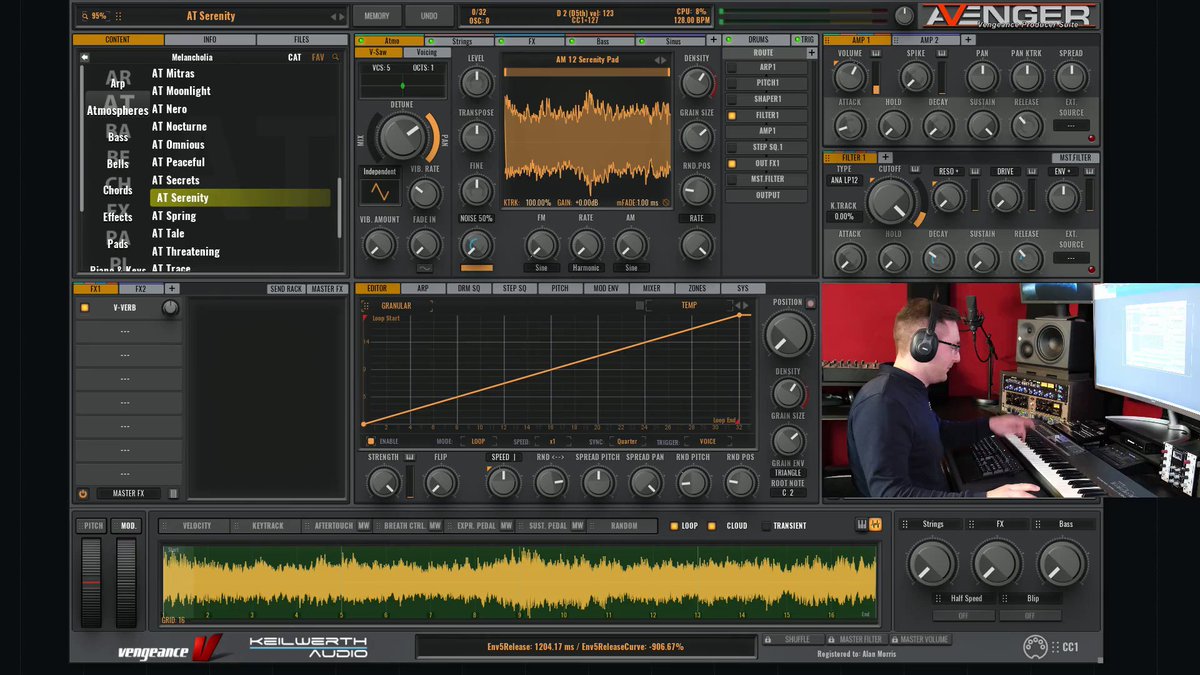Image resolution: width=1200 pixels, height=675 pixels.
Task: Open the MIXER editor tab
Action: click(651, 288)
